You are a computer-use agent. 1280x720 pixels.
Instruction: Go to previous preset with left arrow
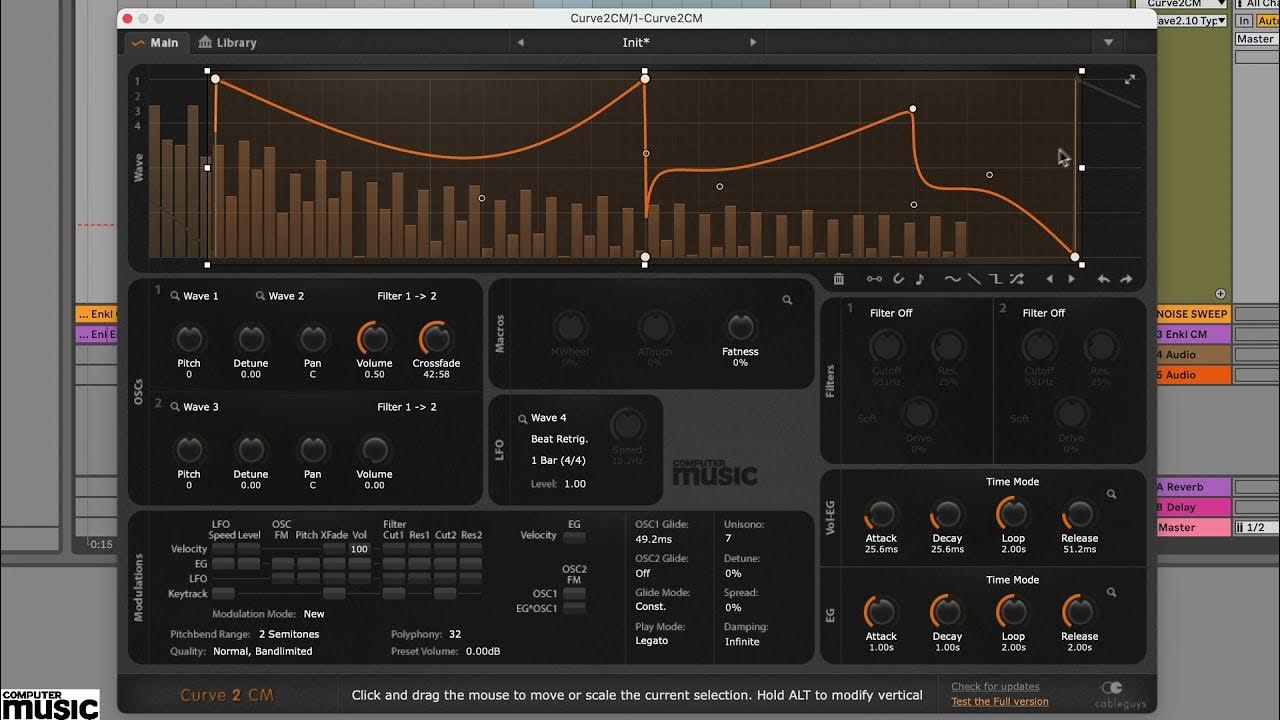tap(520, 43)
